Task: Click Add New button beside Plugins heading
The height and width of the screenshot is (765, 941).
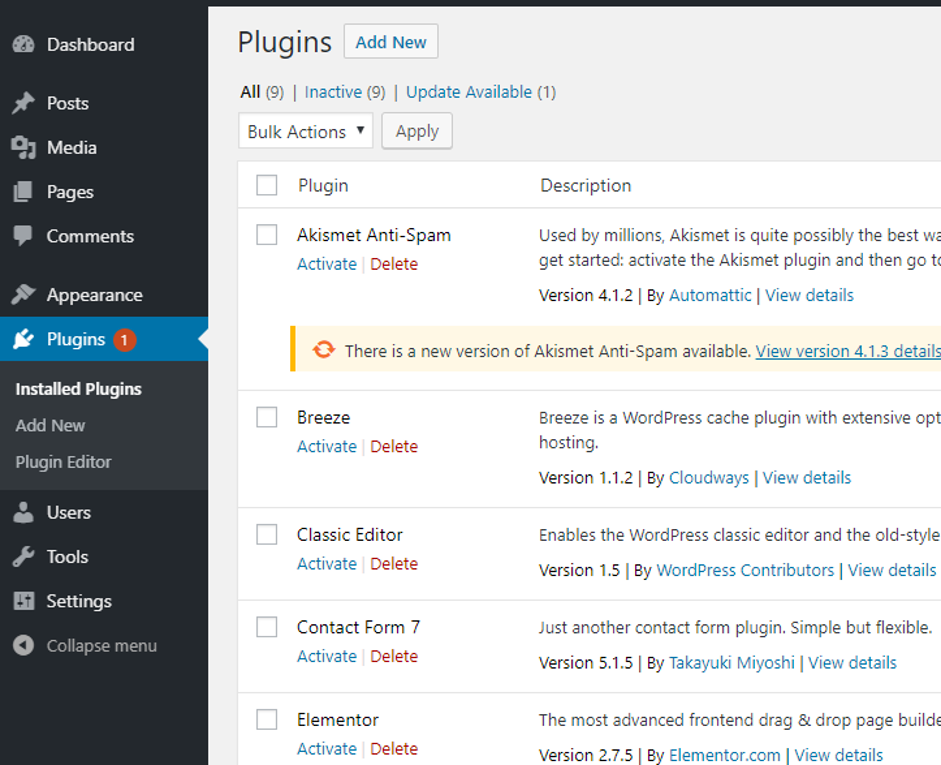Action: click(391, 41)
